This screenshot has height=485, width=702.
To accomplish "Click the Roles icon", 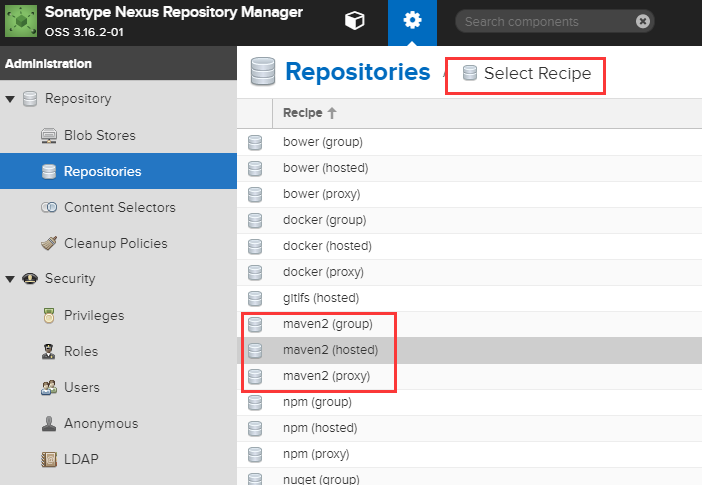I will click(x=48, y=352).
